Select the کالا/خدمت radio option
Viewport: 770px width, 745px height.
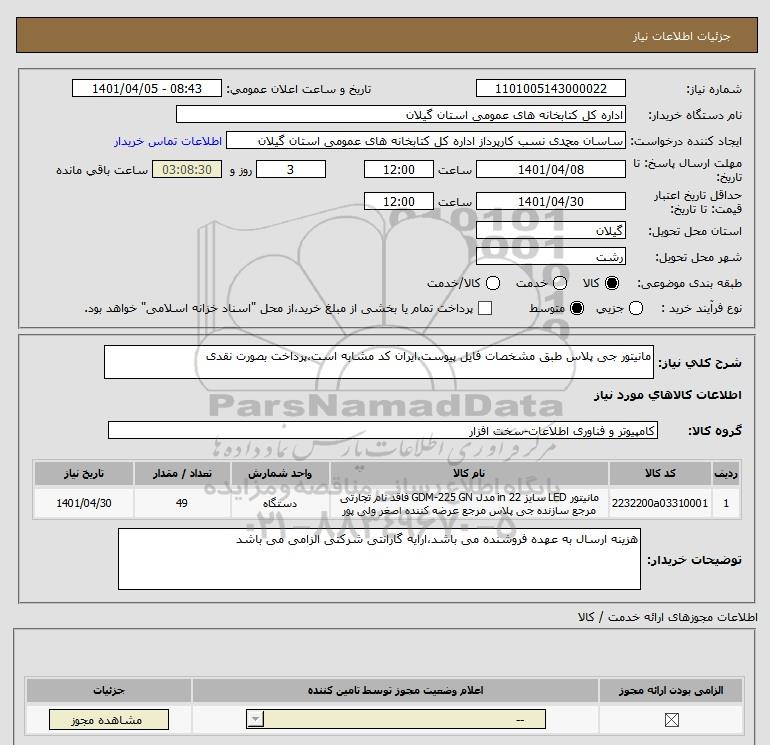[x=493, y=283]
